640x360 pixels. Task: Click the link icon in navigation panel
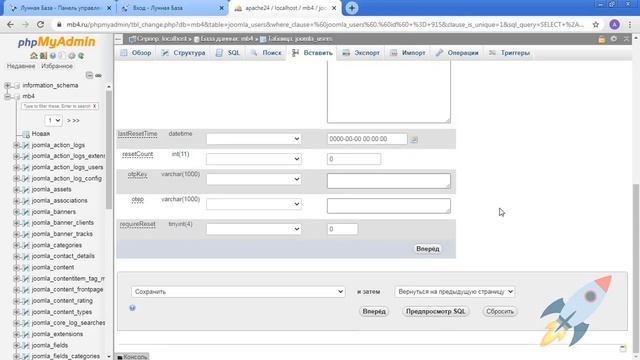98,76
